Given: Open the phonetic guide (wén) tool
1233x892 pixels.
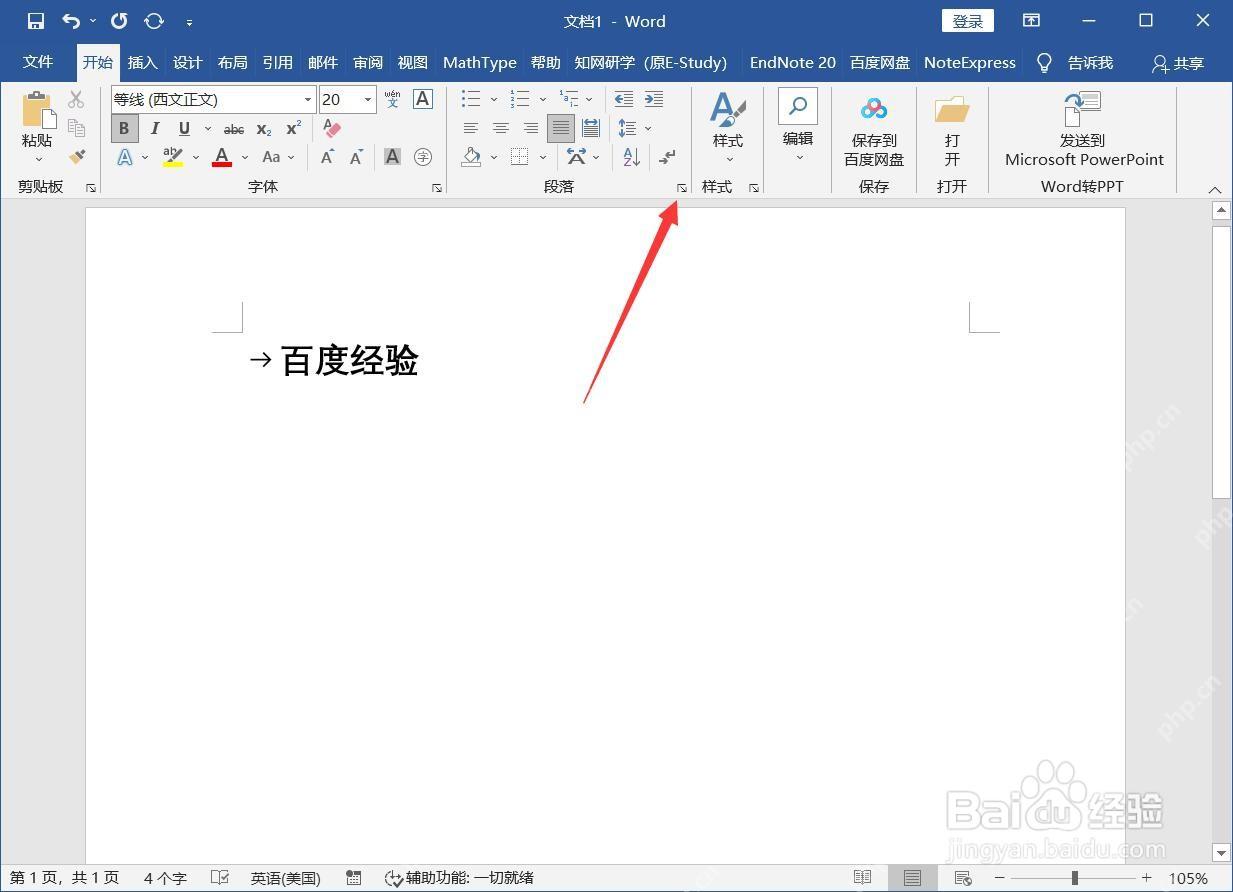Looking at the screenshot, I should pyautogui.click(x=393, y=99).
